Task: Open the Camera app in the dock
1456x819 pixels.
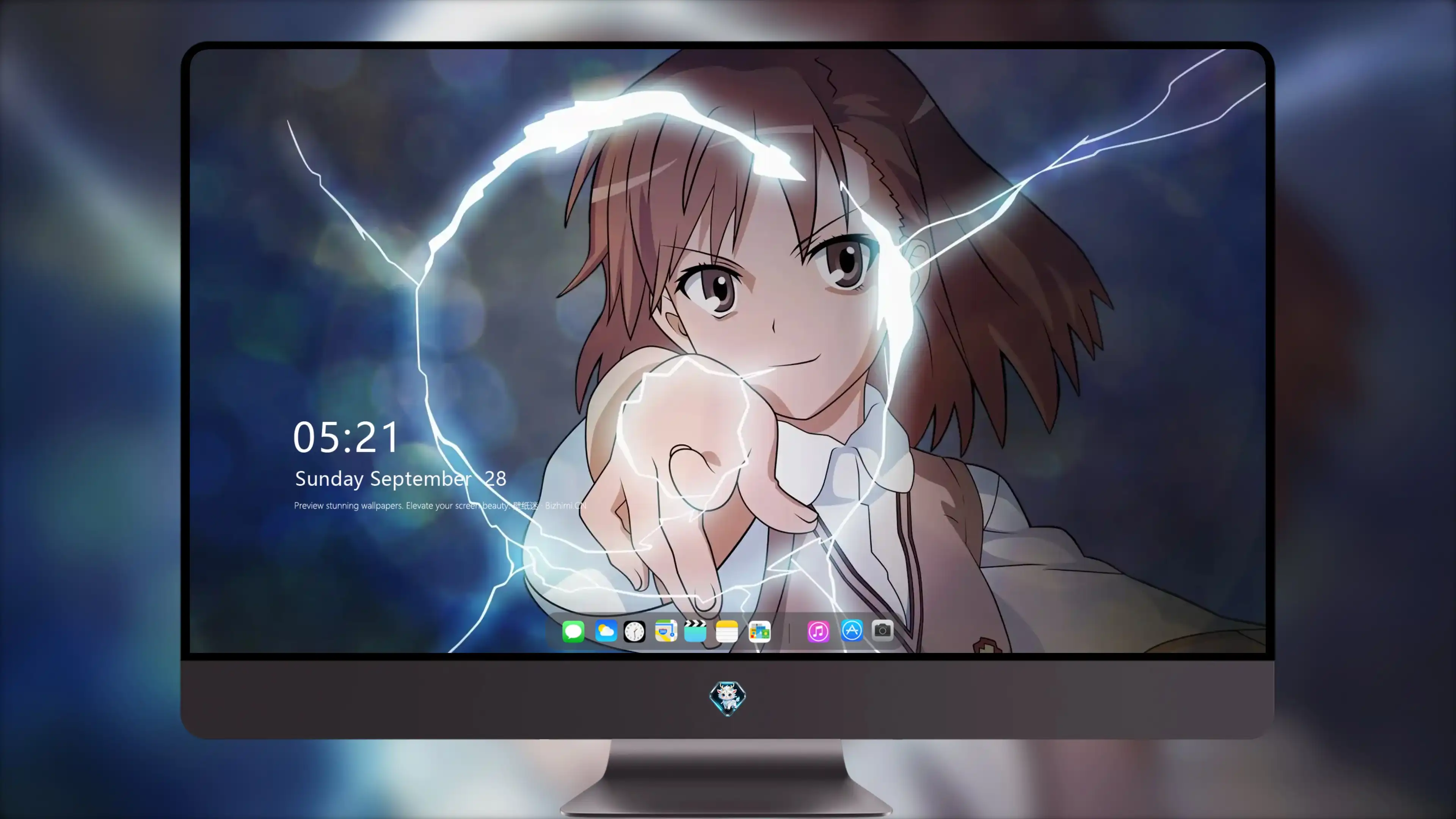Action: point(882,630)
